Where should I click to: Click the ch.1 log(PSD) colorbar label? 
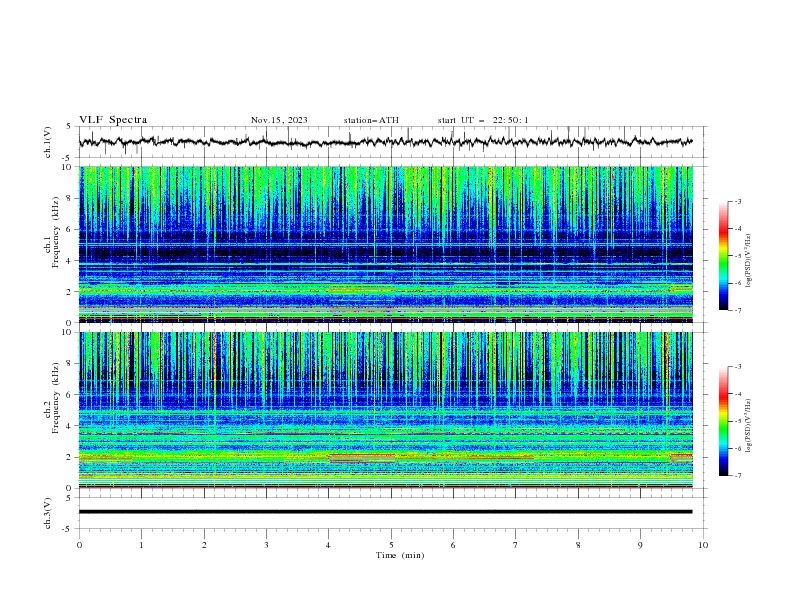coord(749,261)
